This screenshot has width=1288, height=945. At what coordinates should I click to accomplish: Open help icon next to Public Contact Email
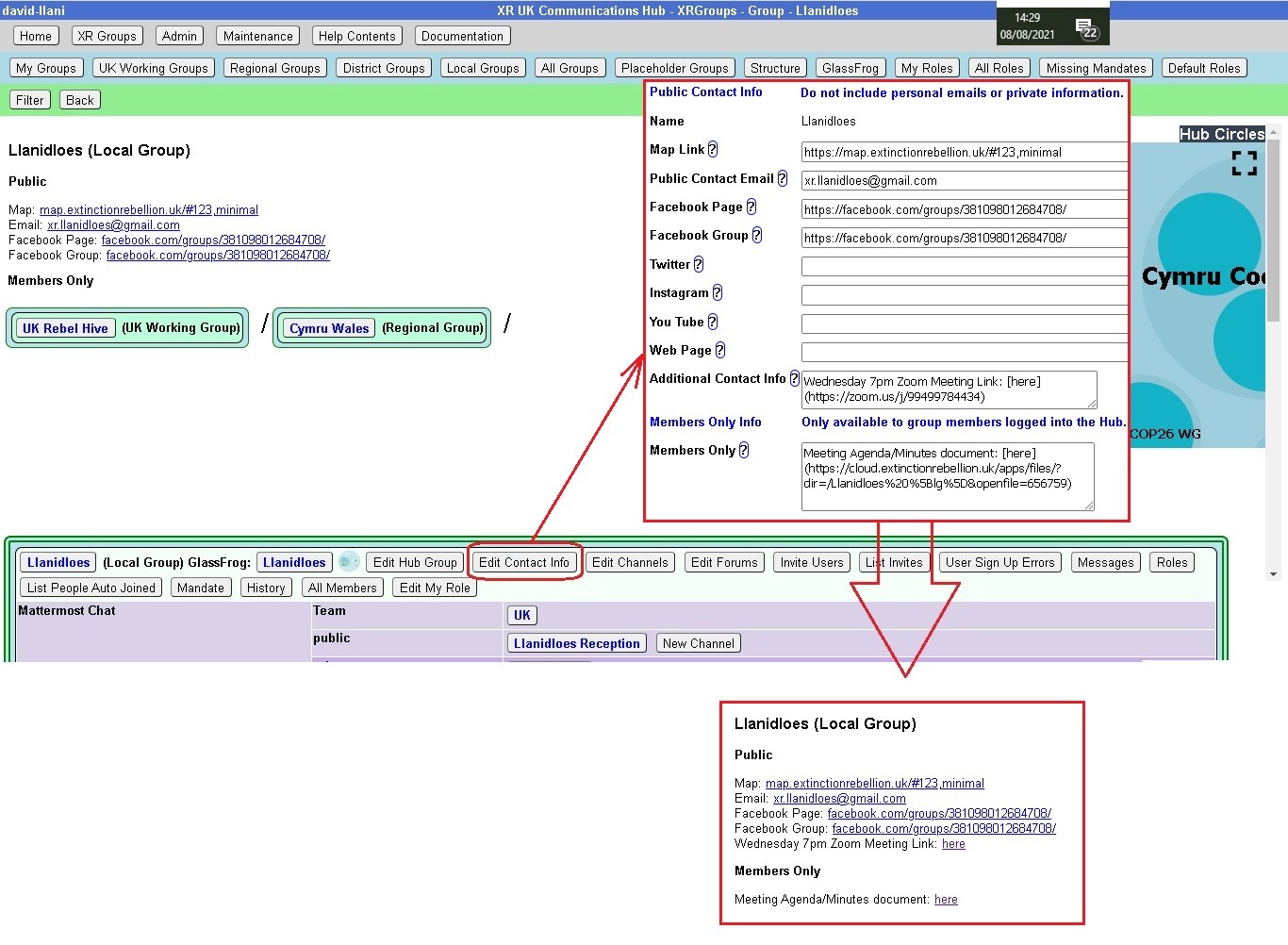coord(782,178)
